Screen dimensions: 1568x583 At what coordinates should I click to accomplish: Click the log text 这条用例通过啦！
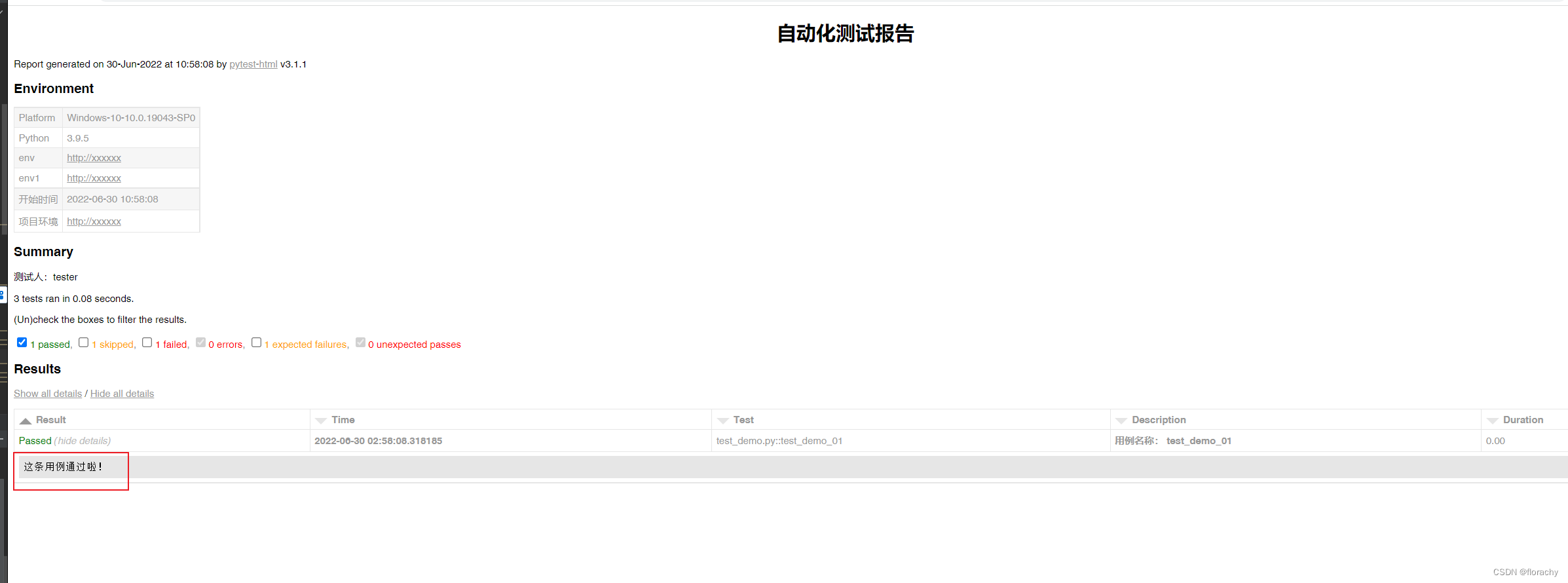(x=64, y=467)
